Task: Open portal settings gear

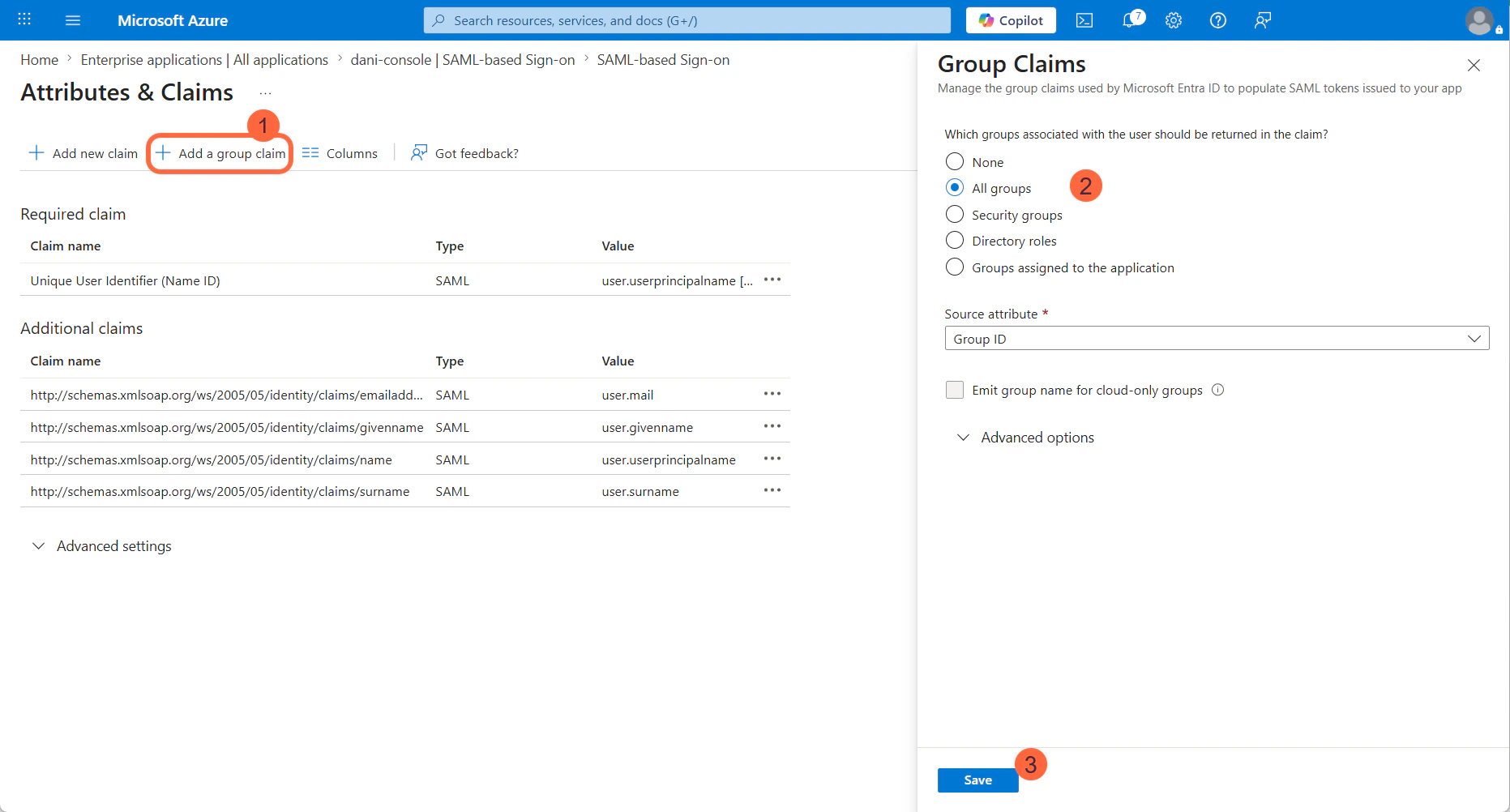Action: (1174, 20)
